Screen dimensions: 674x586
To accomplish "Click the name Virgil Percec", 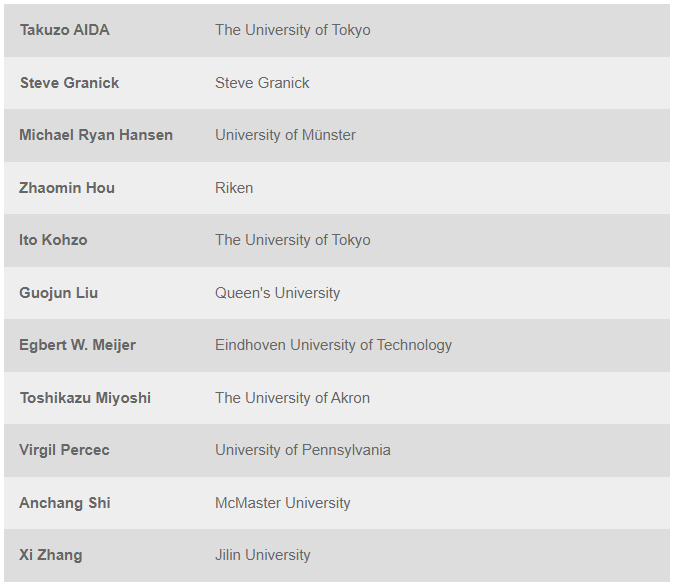I will pyautogui.click(x=64, y=450).
